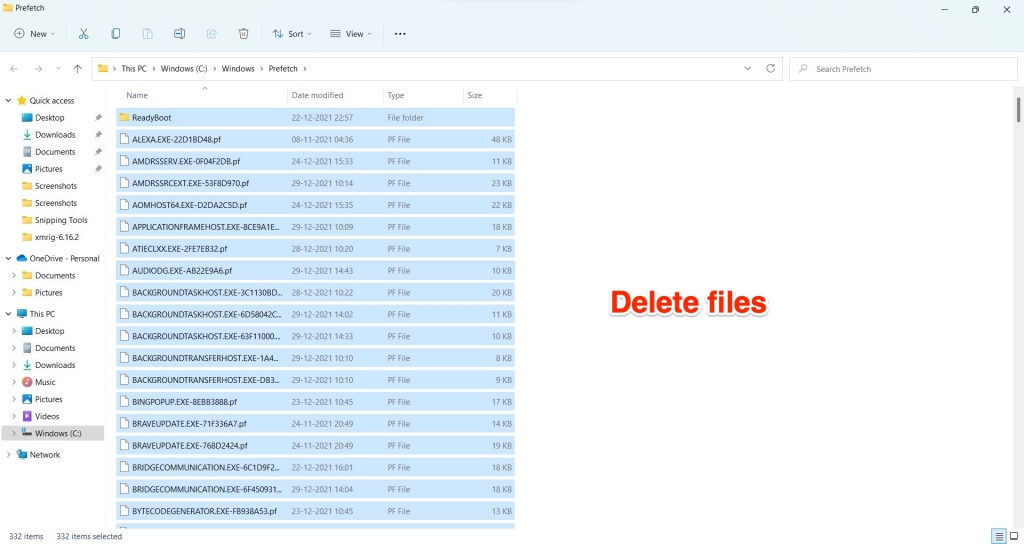Switch to large thumbnails view icon
The height and width of the screenshot is (544, 1024).
click(x=1014, y=536)
